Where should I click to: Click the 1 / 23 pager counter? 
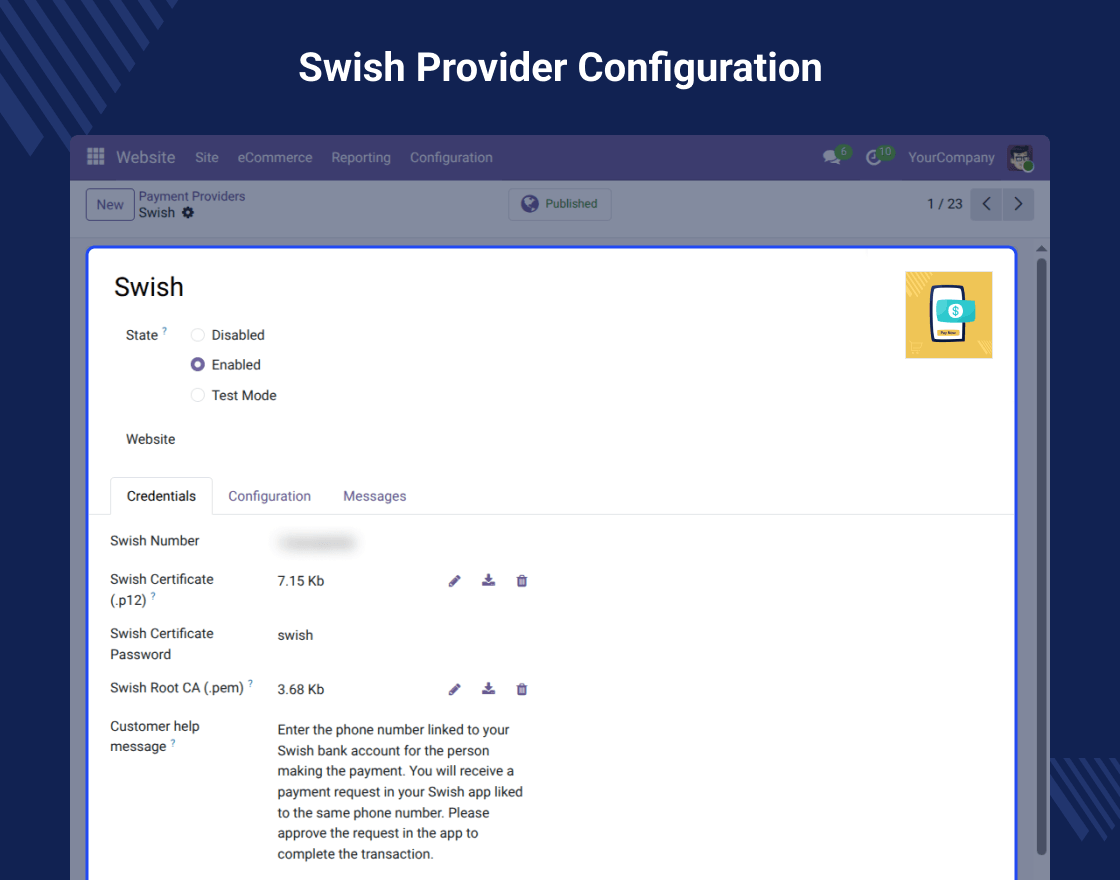click(x=944, y=204)
